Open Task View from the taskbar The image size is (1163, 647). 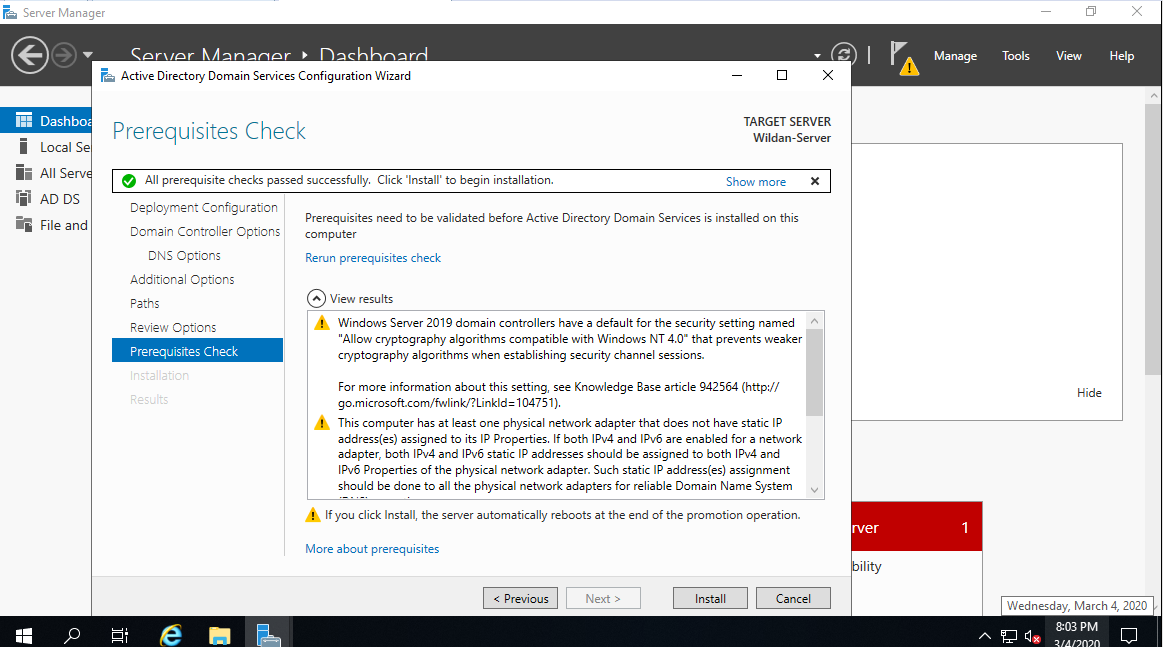click(x=119, y=635)
